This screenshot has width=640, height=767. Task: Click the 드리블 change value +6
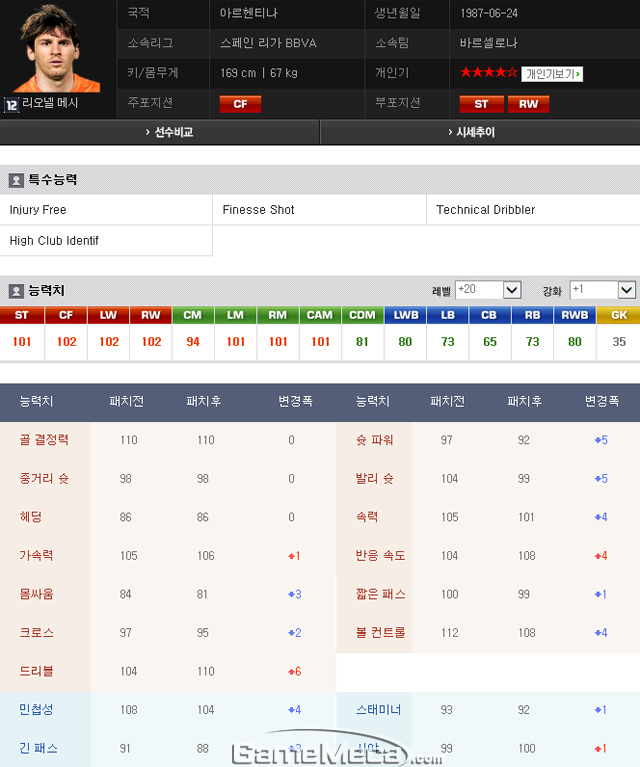click(x=295, y=671)
